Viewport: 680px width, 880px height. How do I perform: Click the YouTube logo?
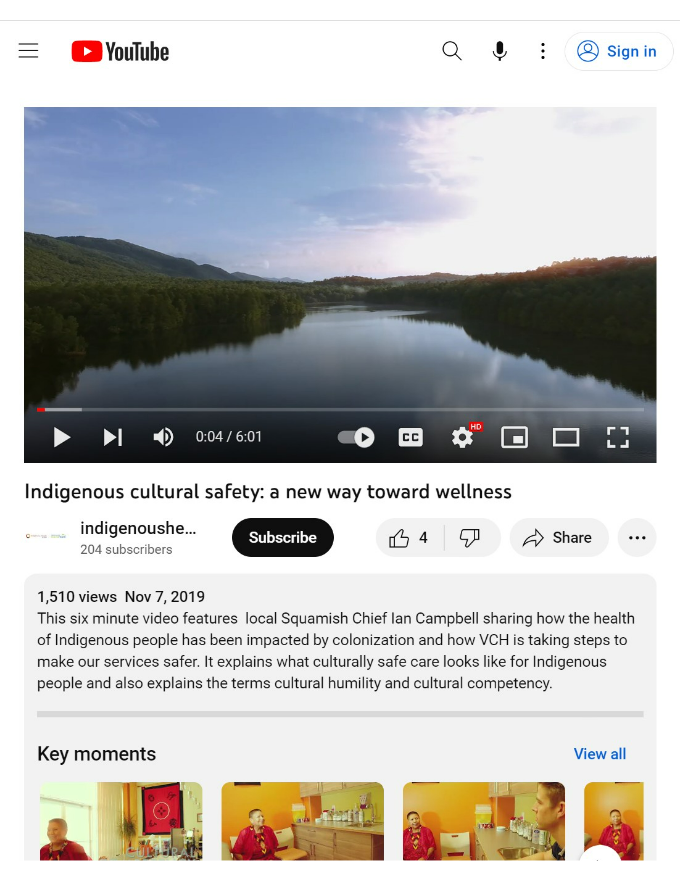coord(120,52)
